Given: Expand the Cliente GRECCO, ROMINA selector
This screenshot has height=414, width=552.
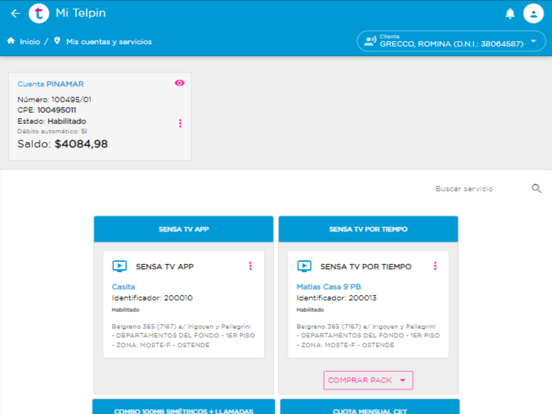Looking at the screenshot, I should (451, 41).
